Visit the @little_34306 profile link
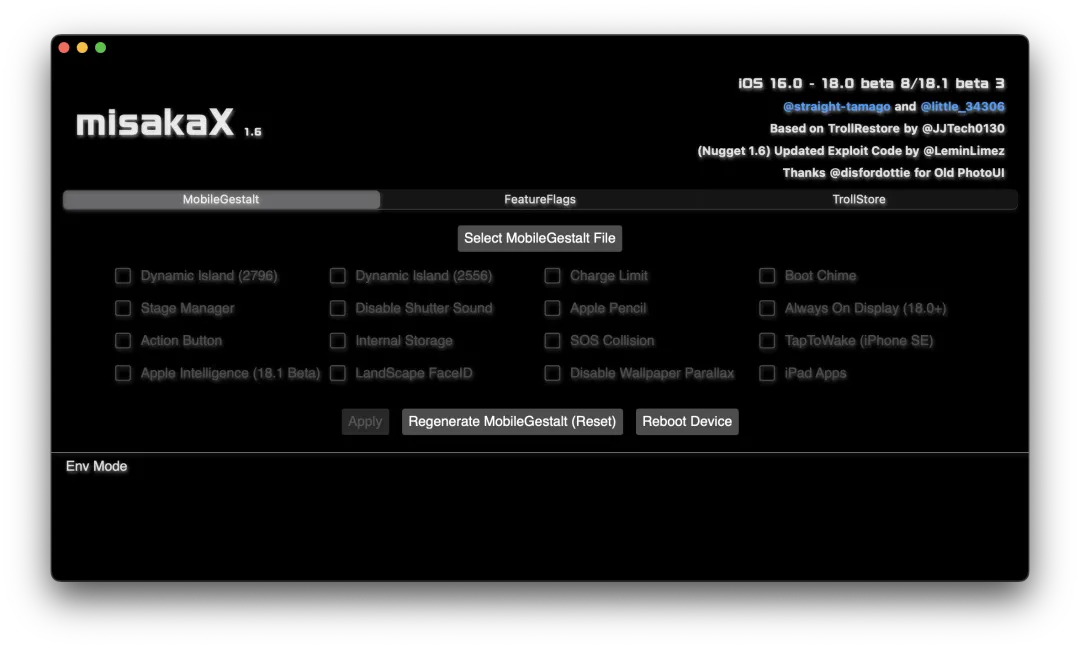This screenshot has height=649, width=1080. point(962,107)
